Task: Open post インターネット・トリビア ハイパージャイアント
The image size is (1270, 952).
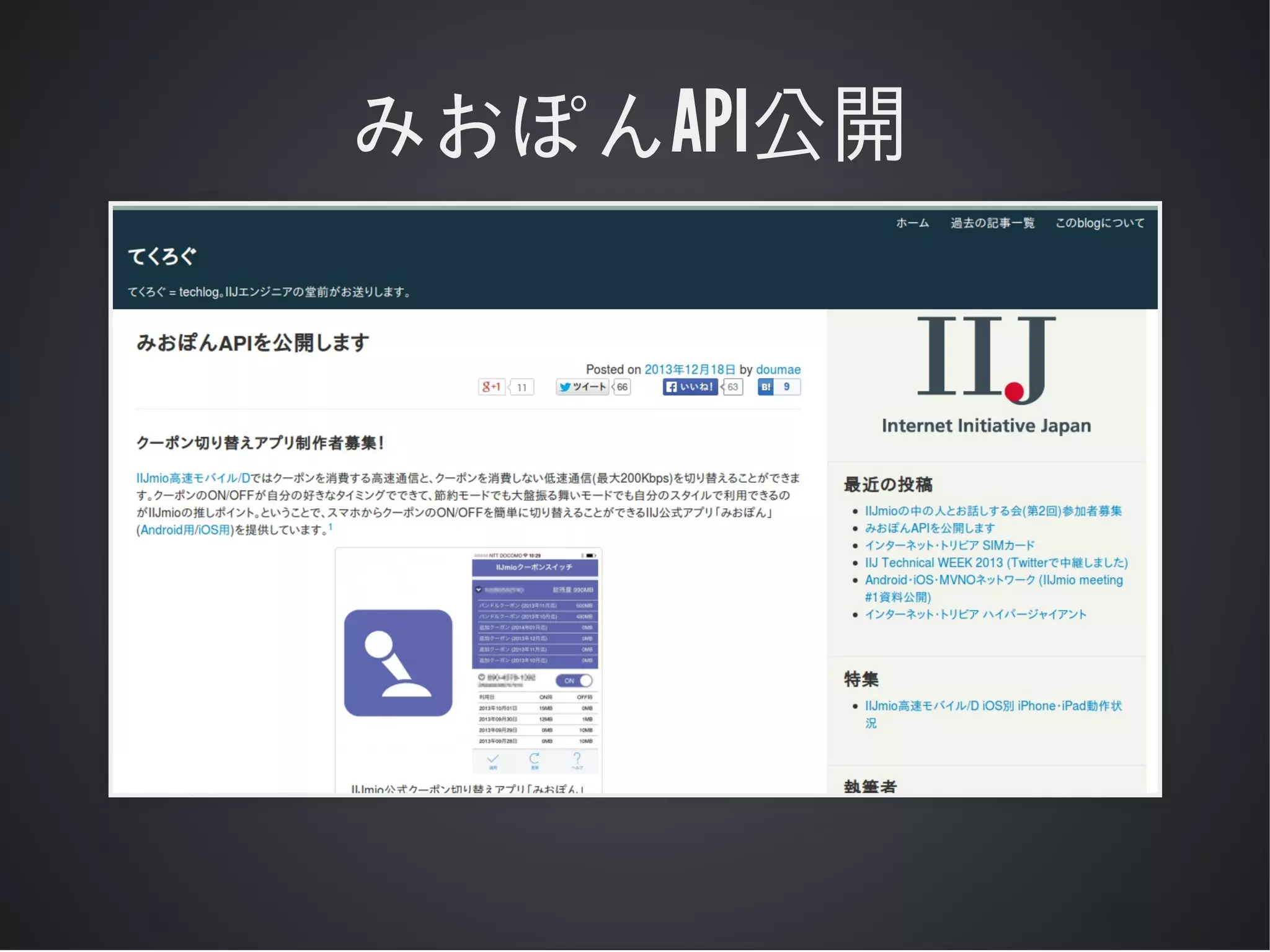Action: 975,614
